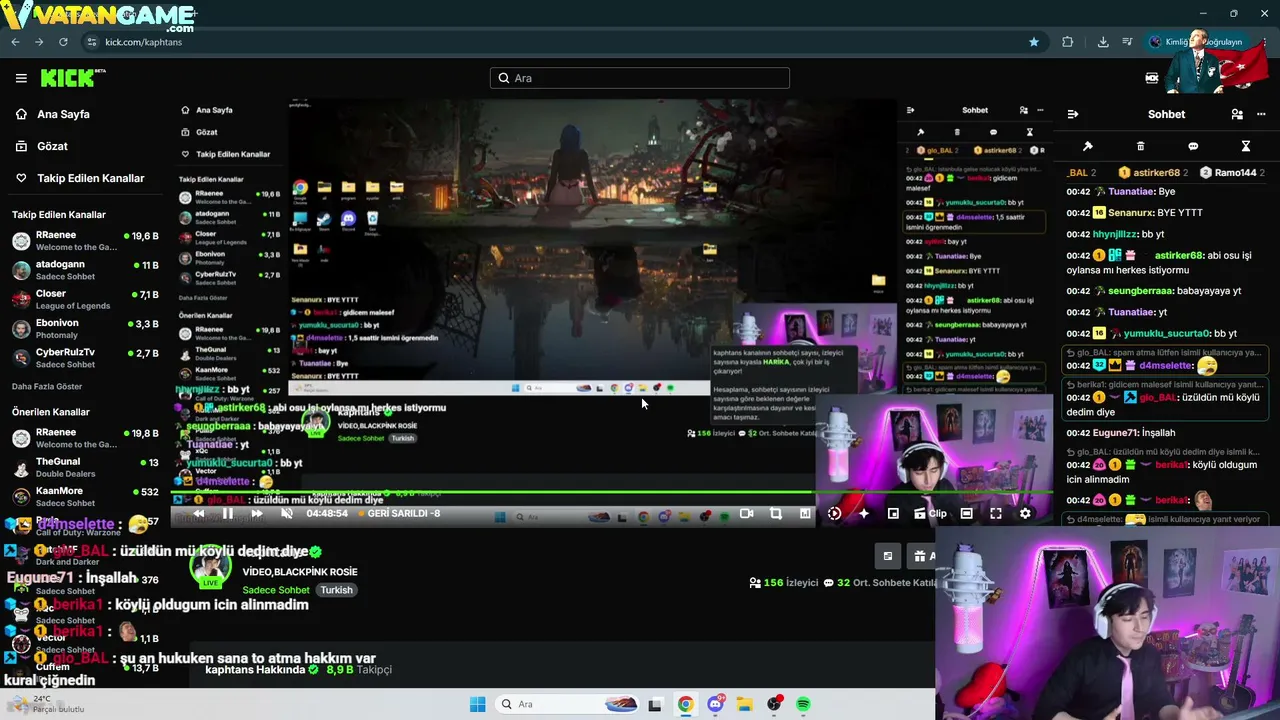This screenshot has width=1280, height=720.
Task: Expand Daha Fazla Göster in sidebar
Action: tap(47, 387)
